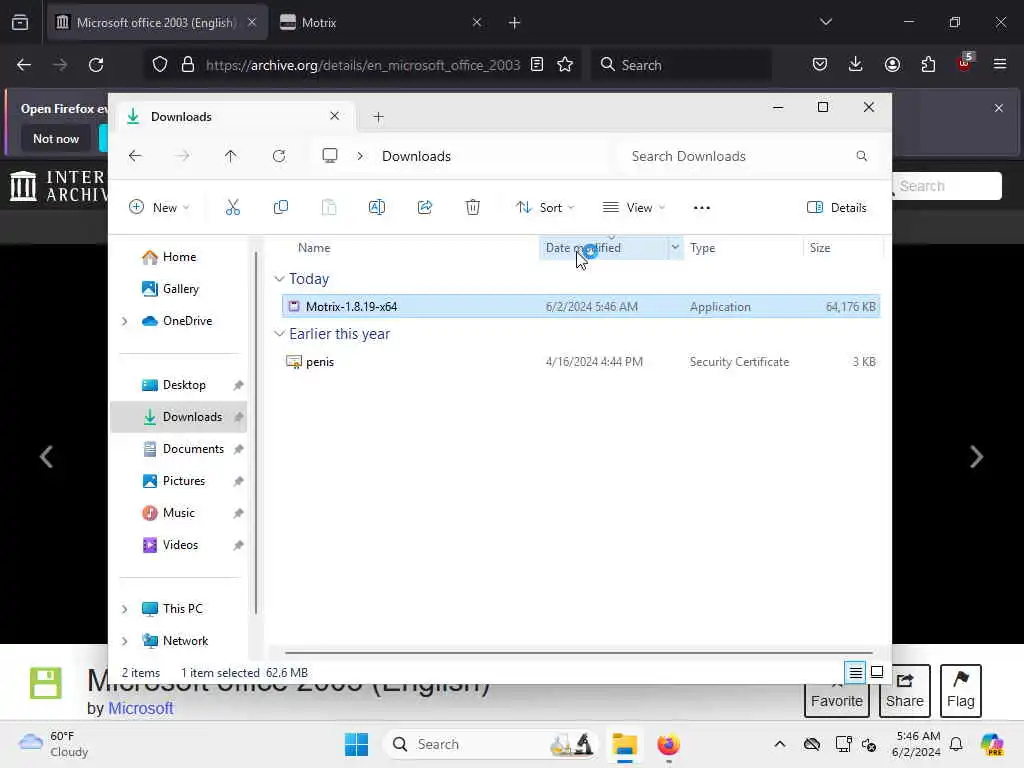Click the Firefox URL address bar
This screenshot has width=1024, height=768.
[362, 65]
